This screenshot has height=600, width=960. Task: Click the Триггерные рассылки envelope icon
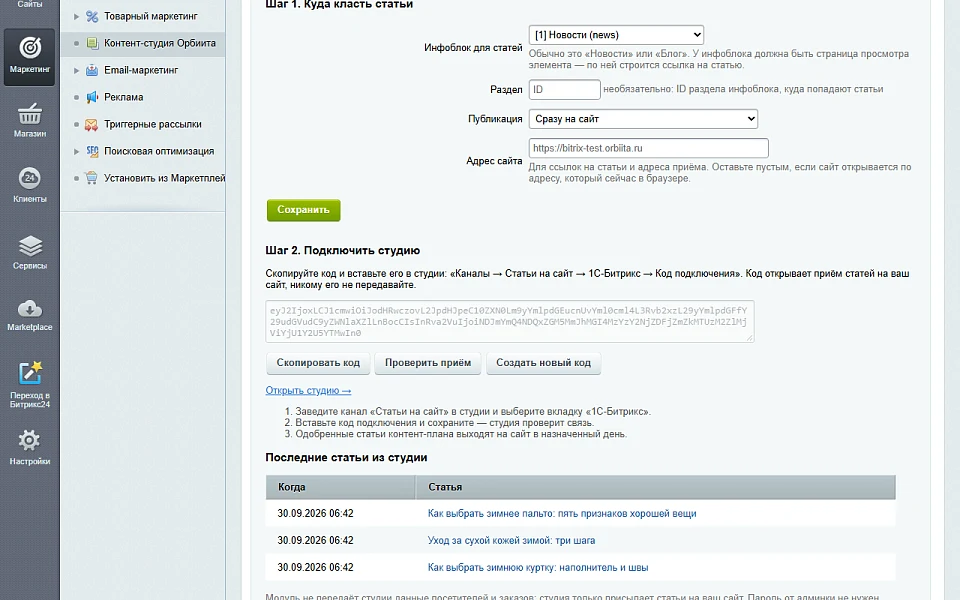pos(92,124)
